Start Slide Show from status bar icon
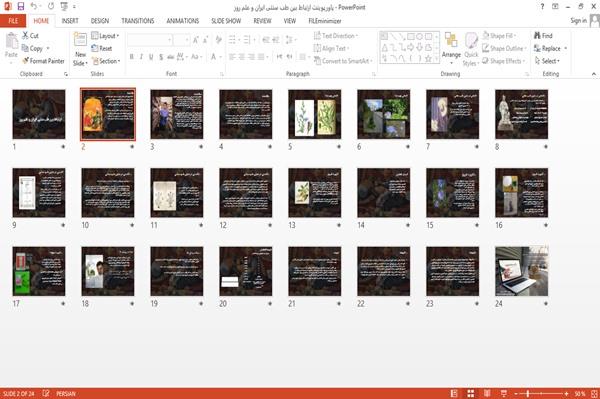Viewport: 600px width, 399px height. pyautogui.click(x=504, y=393)
